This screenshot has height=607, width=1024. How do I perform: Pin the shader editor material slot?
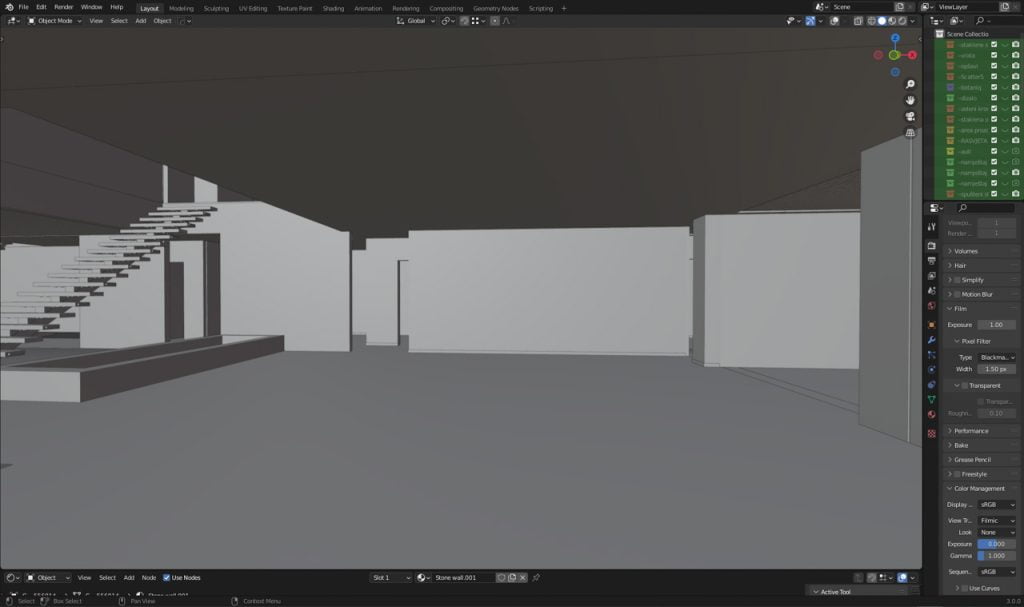536,577
